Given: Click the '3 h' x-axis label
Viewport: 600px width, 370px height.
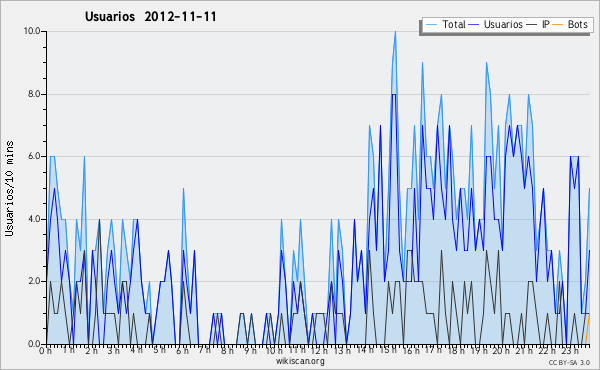Looking at the screenshot, I should 113,351.
